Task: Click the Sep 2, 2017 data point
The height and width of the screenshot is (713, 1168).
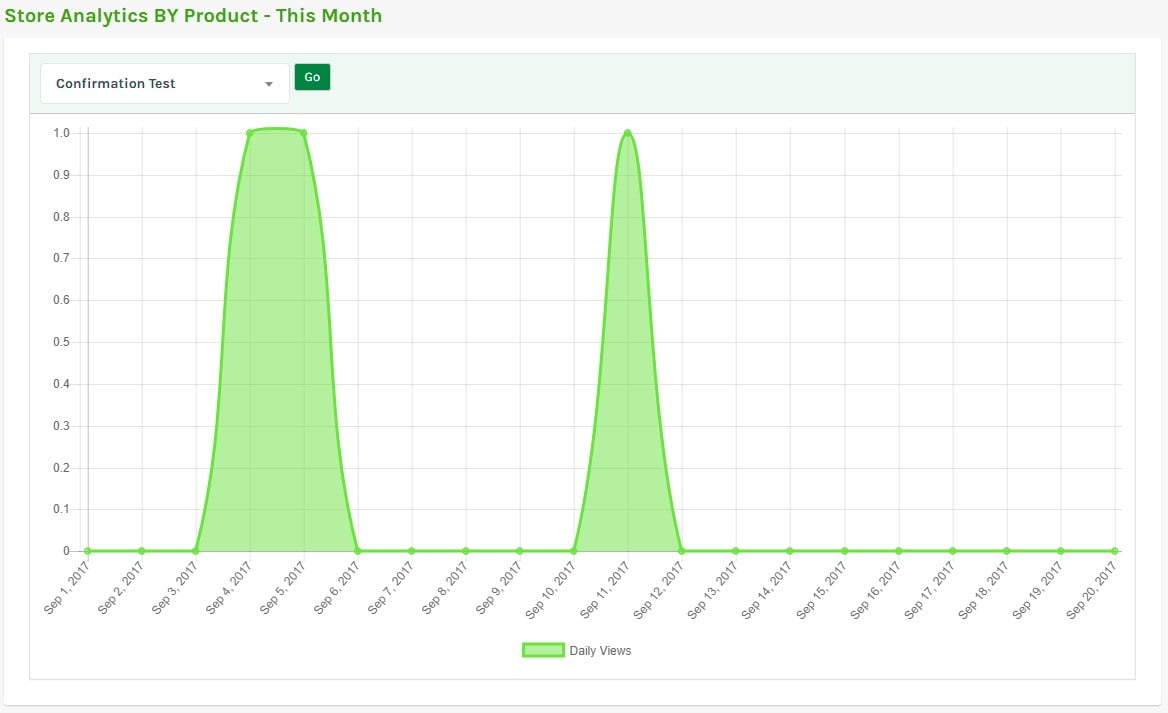Action: point(142,551)
